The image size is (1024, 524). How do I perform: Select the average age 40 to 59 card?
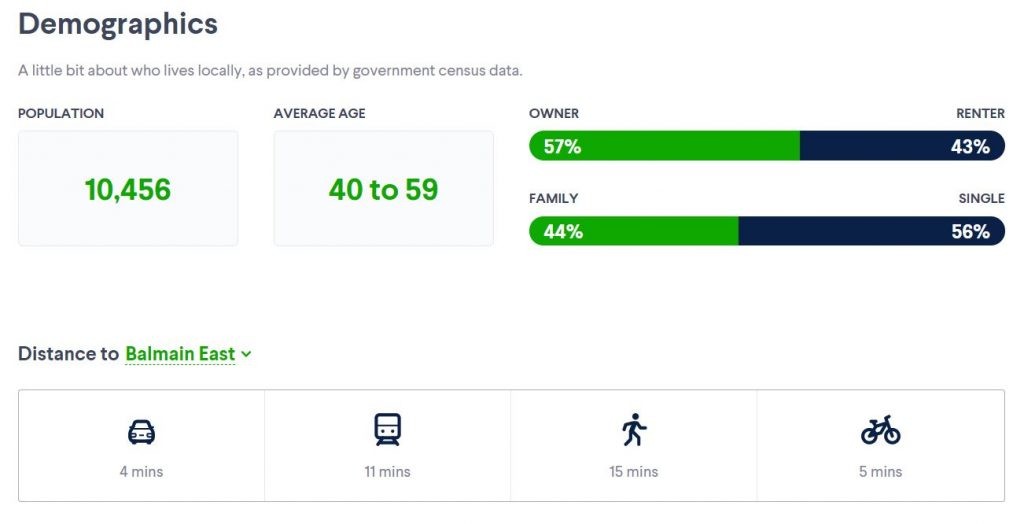[383, 189]
